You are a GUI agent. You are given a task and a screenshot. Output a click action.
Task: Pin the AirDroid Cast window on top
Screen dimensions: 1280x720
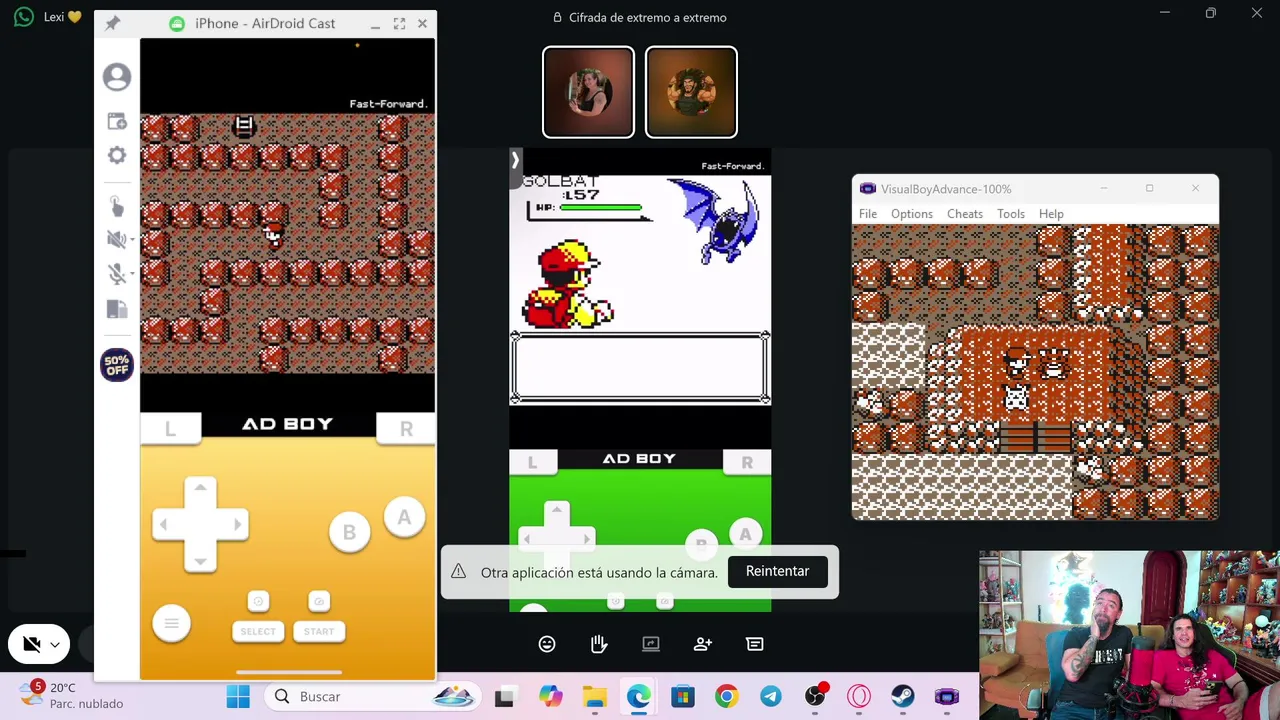tap(112, 23)
